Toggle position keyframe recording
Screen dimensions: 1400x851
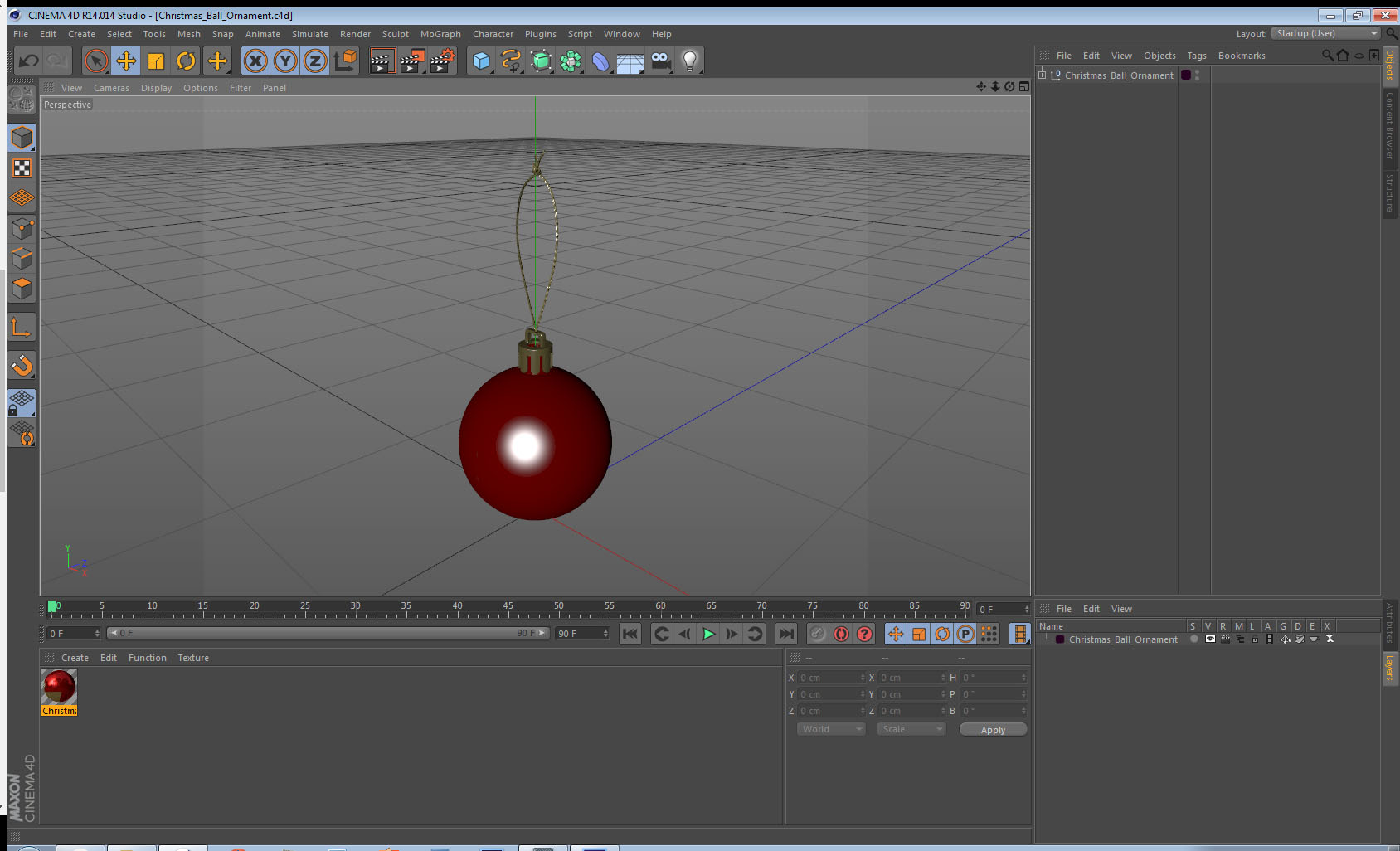coord(896,634)
